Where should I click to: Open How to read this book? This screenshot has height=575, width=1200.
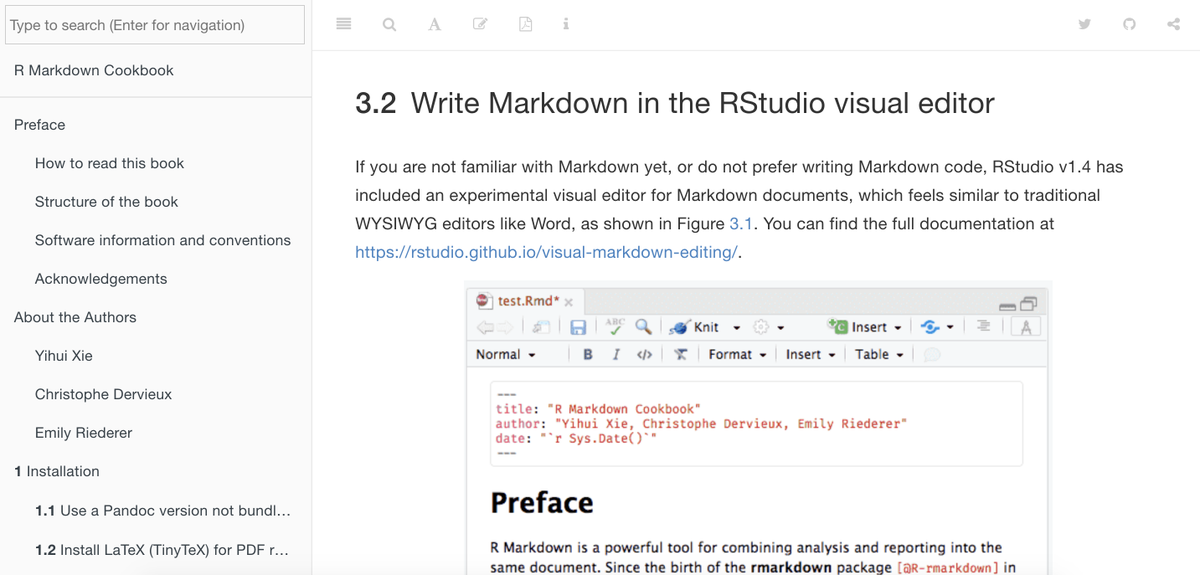coord(110,163)
